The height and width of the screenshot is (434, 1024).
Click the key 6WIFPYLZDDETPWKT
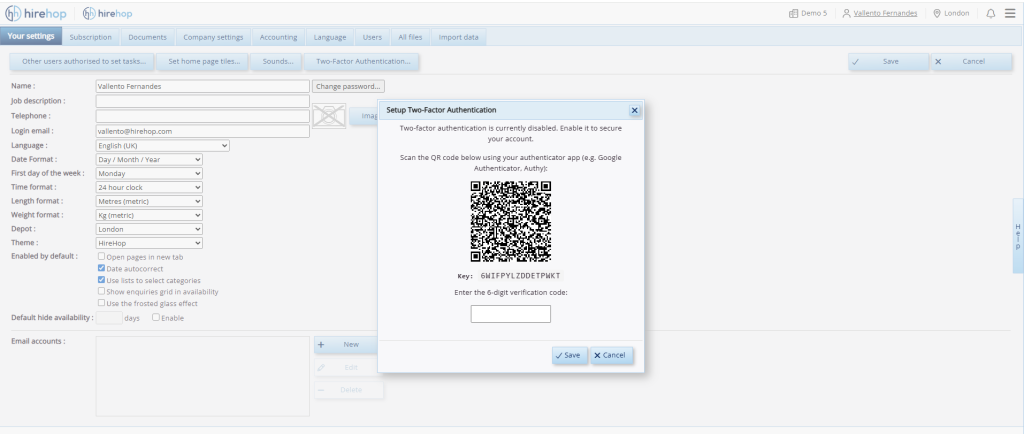tap(520, 276)
